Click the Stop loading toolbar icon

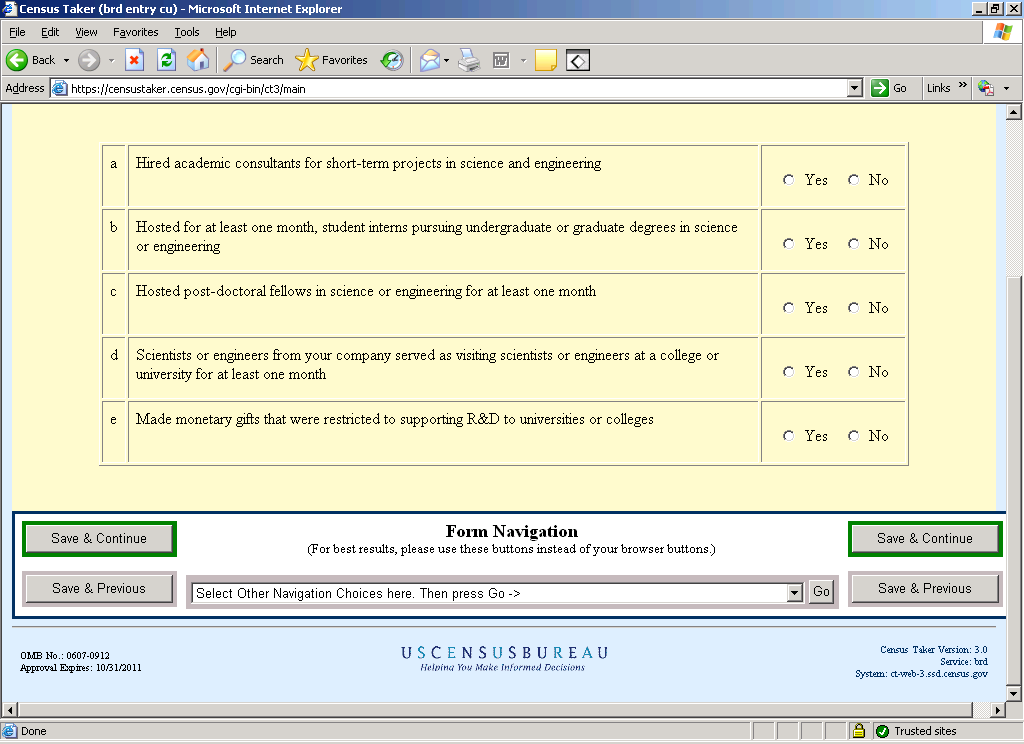[x=134, y=60]
